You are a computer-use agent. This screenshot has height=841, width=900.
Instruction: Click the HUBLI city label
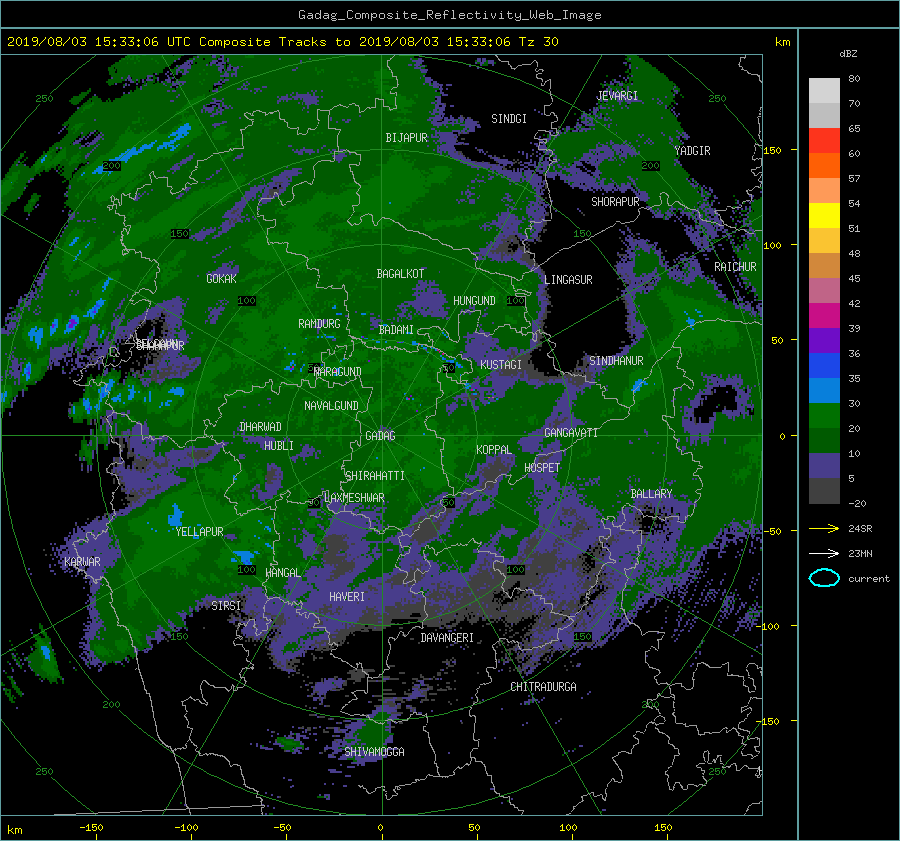click(279, 445)
